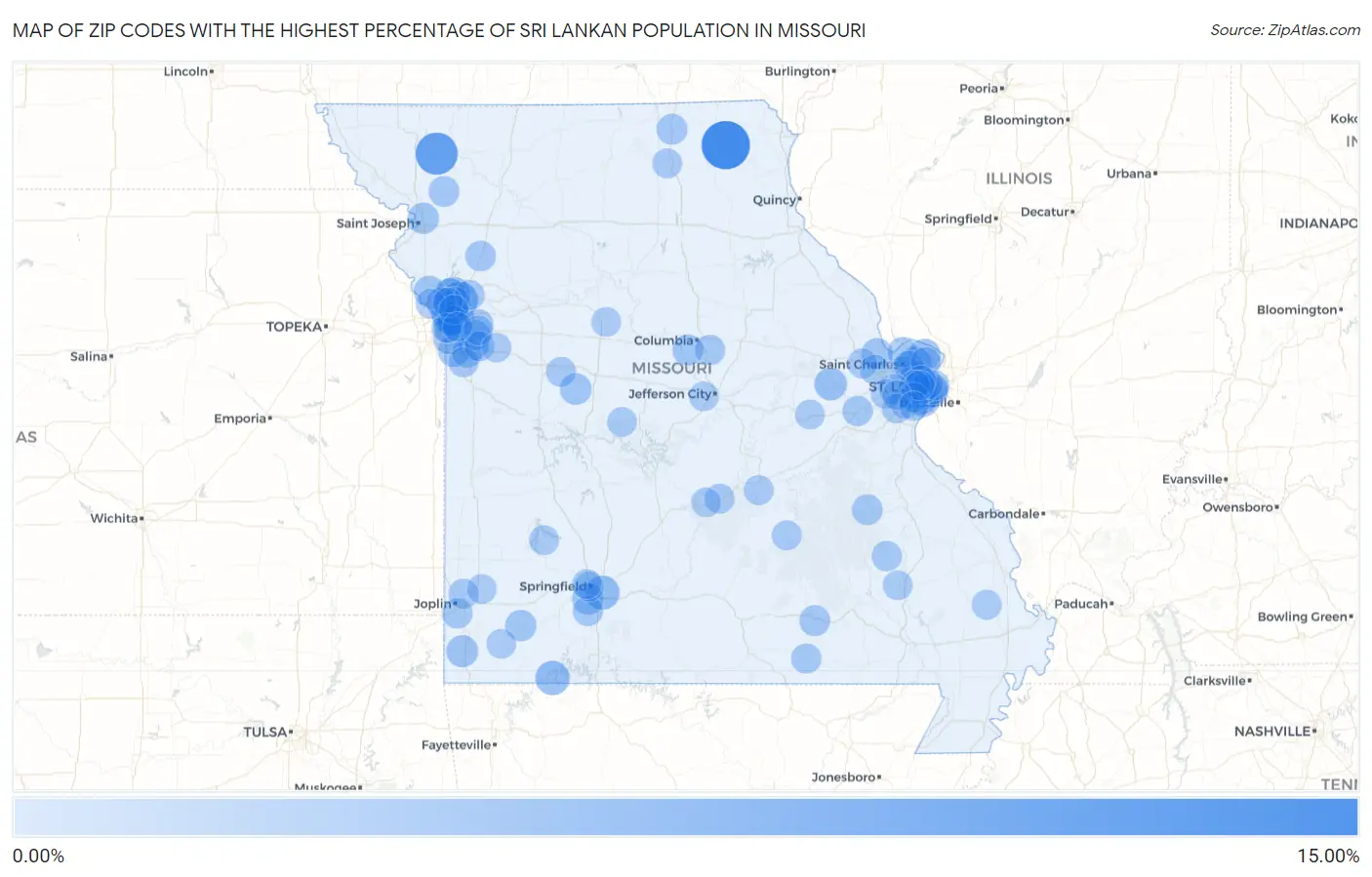
Task: Click the Topeka city label
Action: point(295,327)
